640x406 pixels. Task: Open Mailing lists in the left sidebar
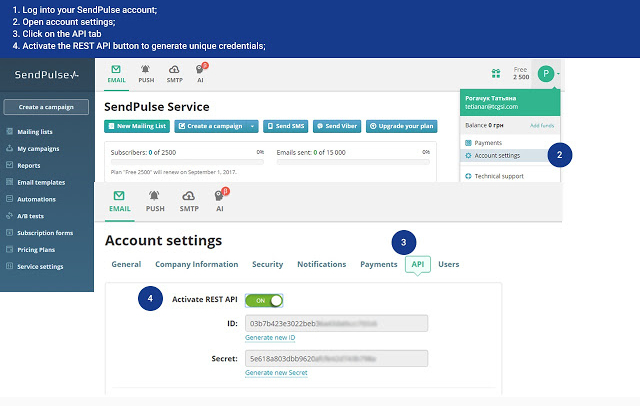click(34, 130)
